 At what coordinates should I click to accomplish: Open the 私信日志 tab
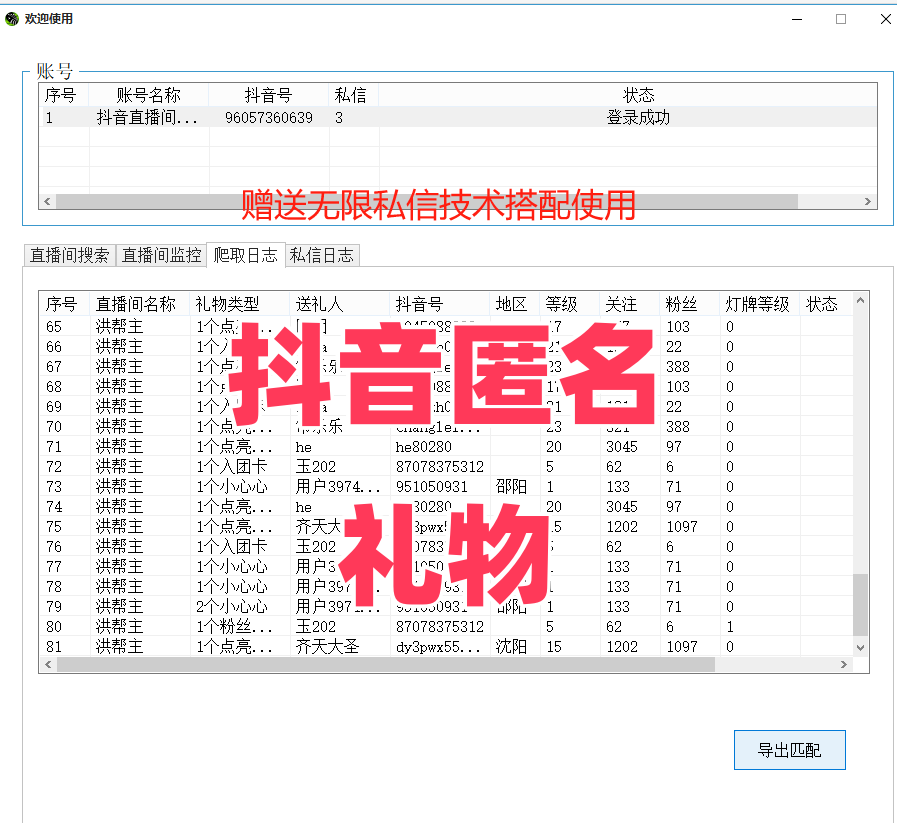pos(322,255)
